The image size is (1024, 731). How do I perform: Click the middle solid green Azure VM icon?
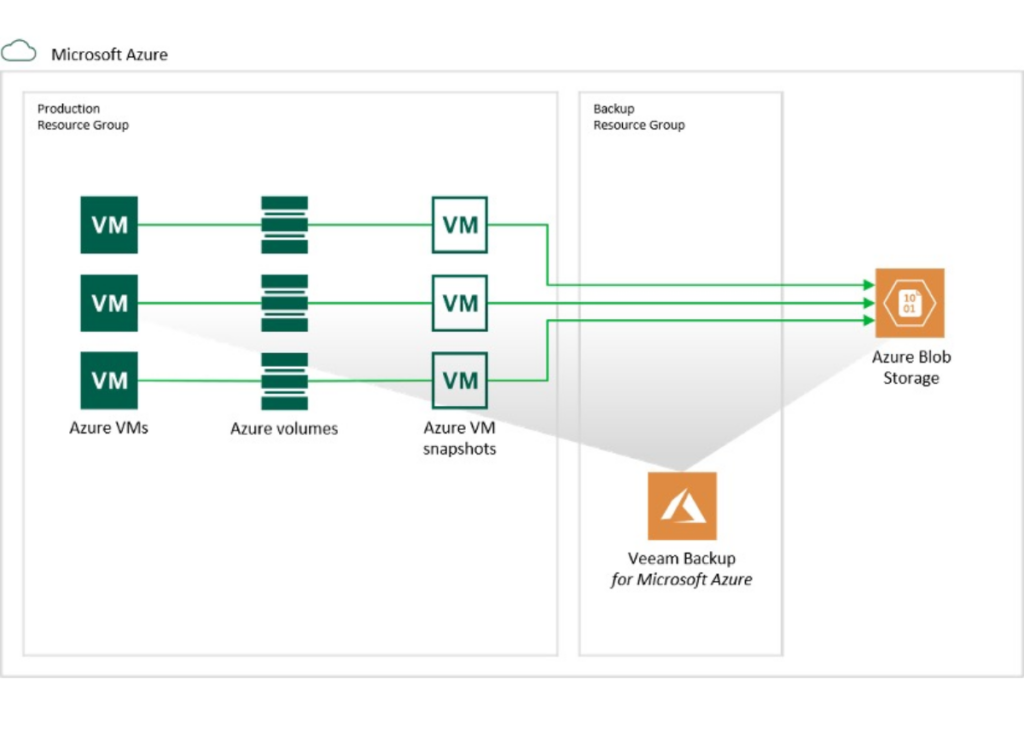[x=109, y=303]
